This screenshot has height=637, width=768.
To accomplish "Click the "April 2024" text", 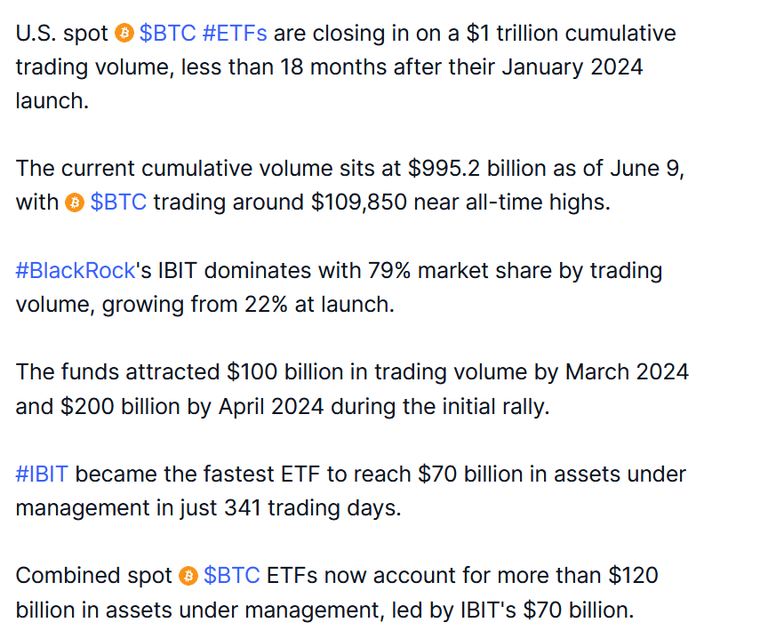I will 271,406.
